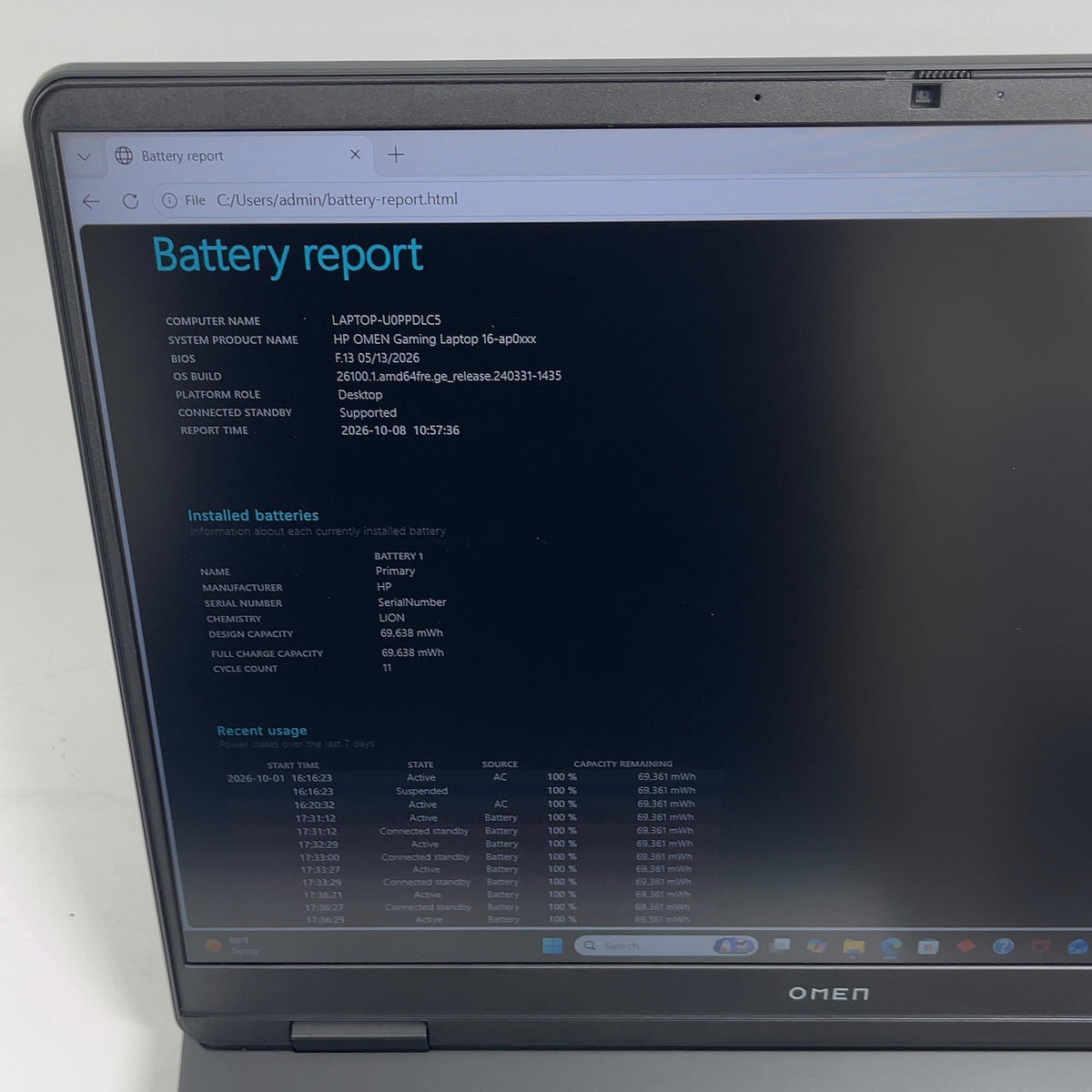Select computer name LAPTOP-U0PPDLC5
Screen dimensions: 1092x1092
click(x=386, y=320)
